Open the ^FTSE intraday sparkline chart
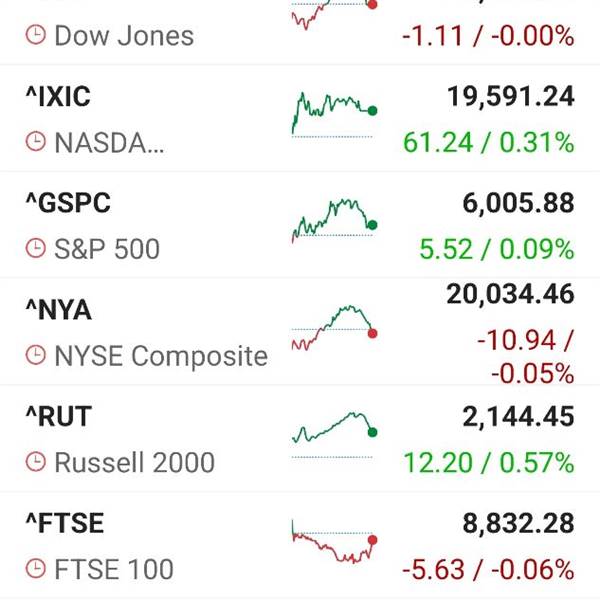This screenshot has width=600, height=600. [x=335, y=541]
